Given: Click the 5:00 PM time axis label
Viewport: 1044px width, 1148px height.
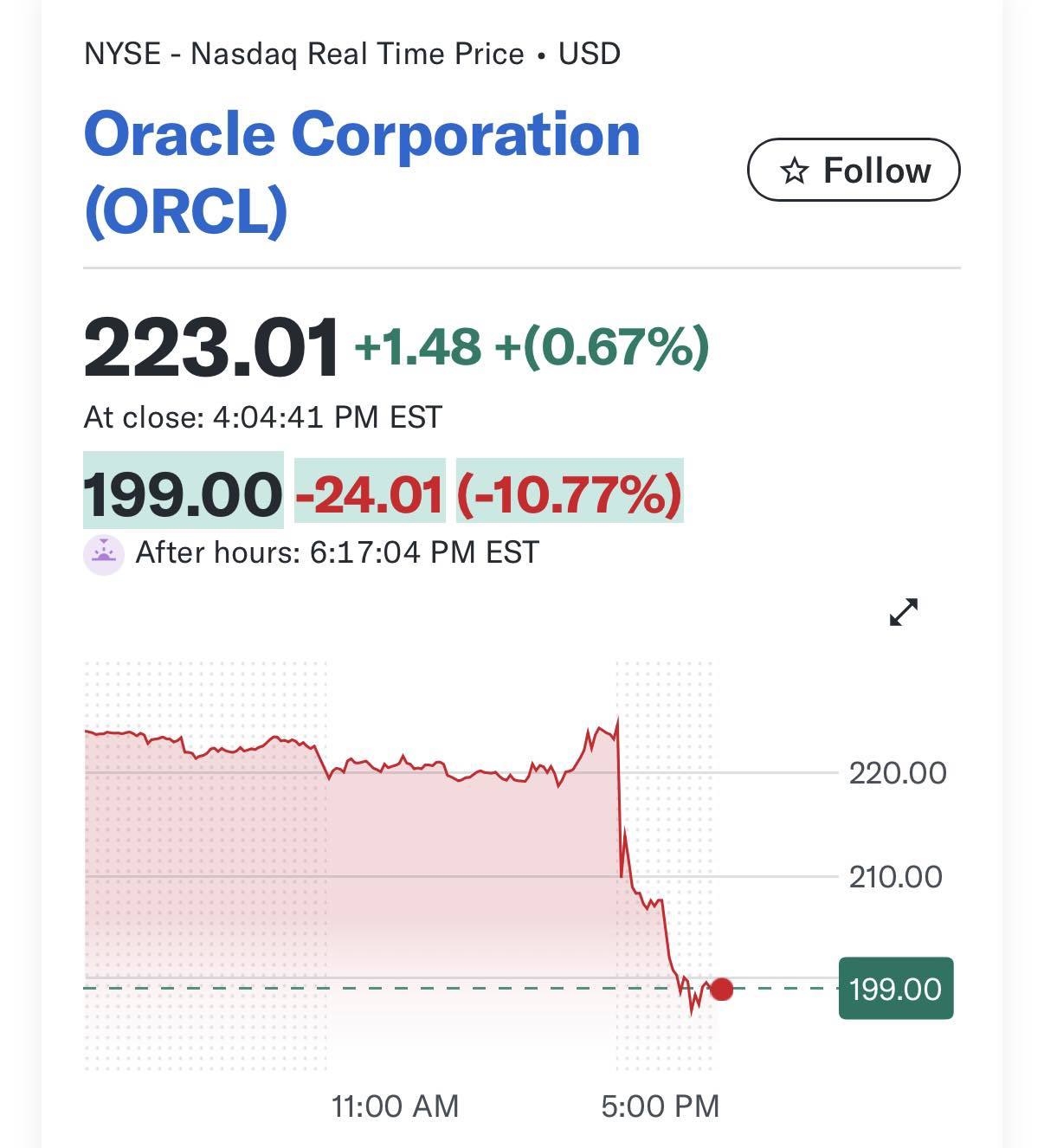Looking at the screenshot, I should (x=661, y=1106).
